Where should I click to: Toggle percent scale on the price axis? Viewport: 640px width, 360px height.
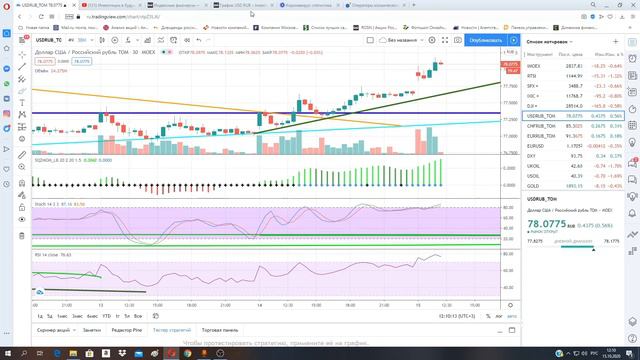point(488,316)
